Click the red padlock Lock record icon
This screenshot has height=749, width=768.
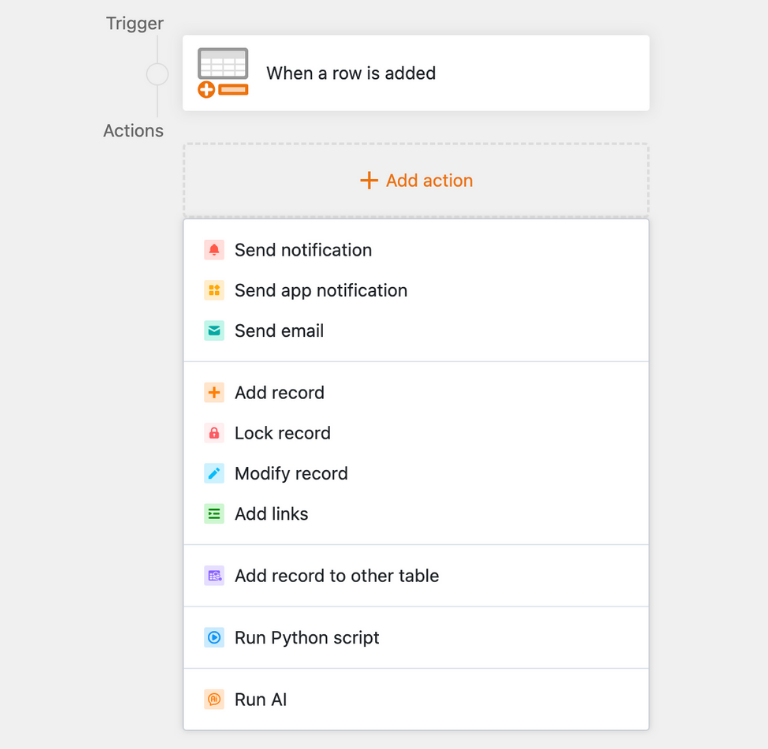point(214,433)
